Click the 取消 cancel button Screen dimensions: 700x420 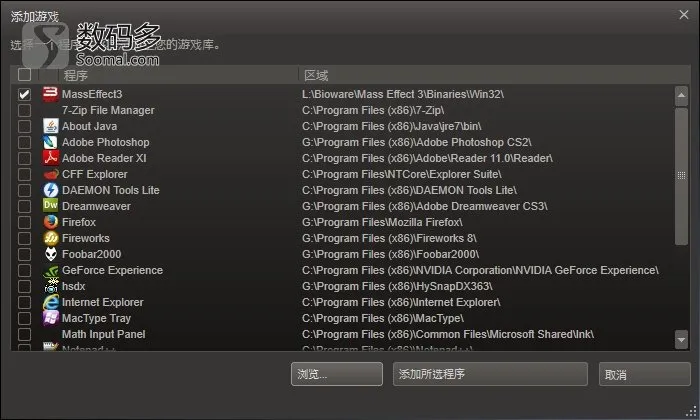(x=645, y=374)
